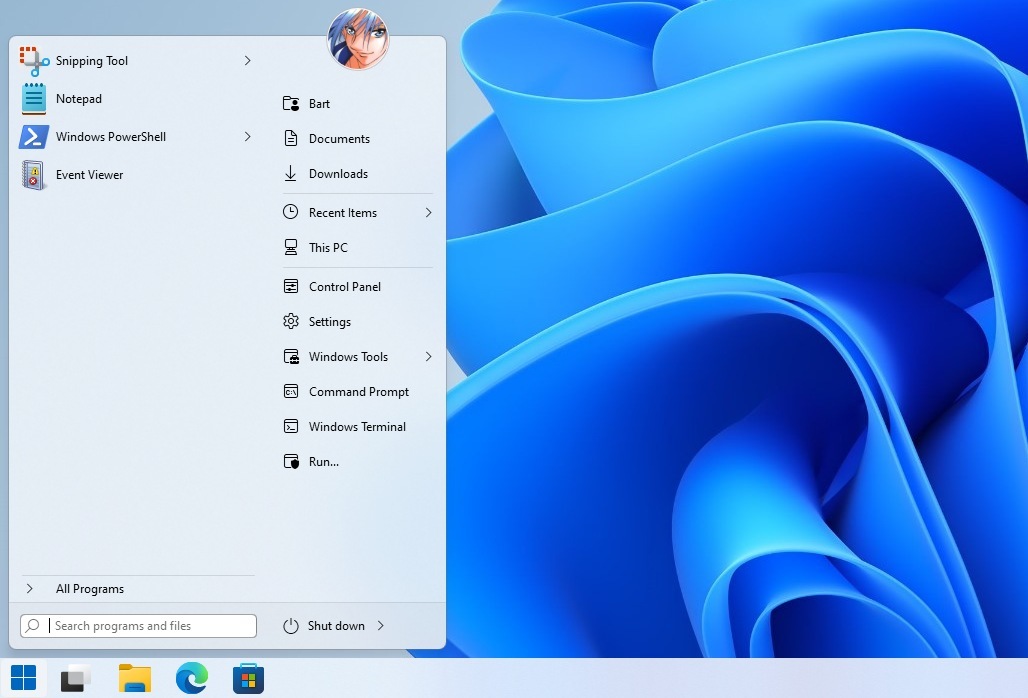Open Microsoft Edge from the taskbar

coord(191,678)
